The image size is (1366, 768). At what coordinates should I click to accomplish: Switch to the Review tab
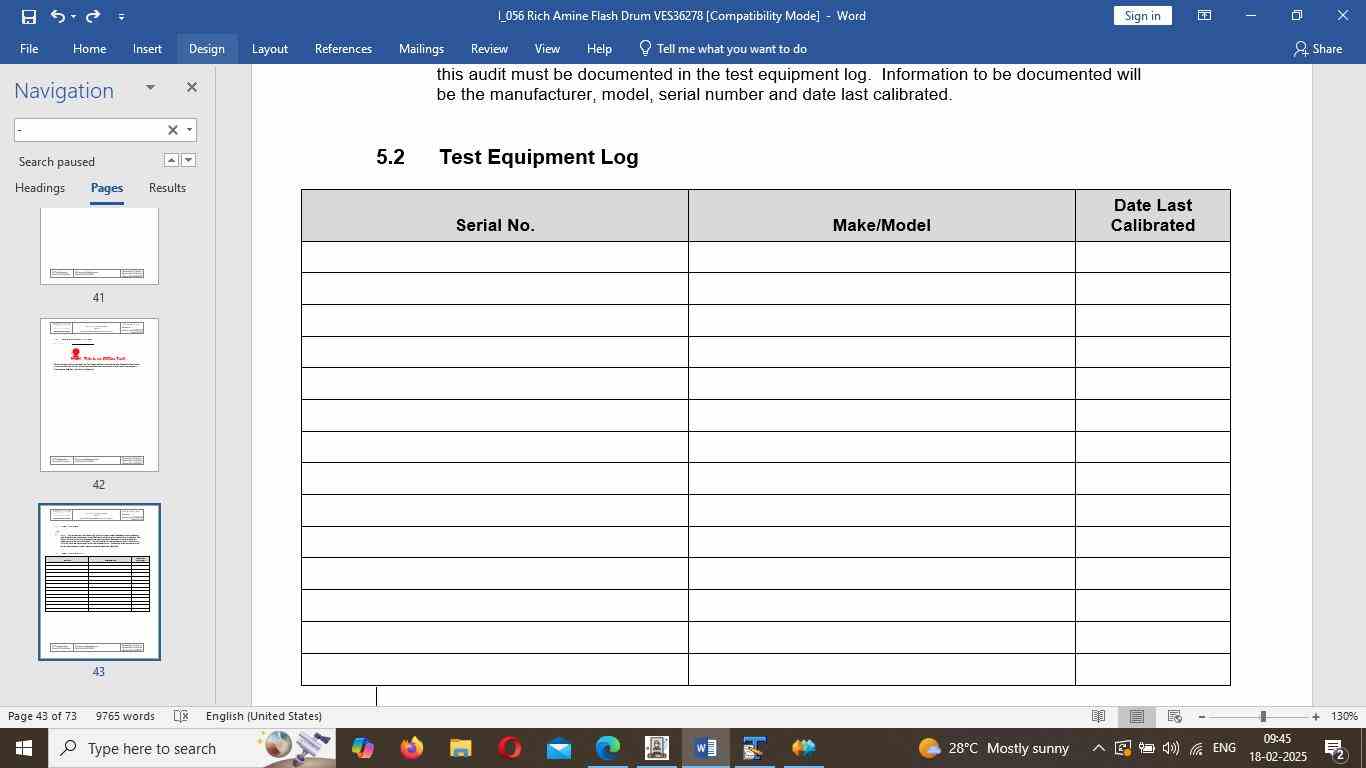click(489, 48)
